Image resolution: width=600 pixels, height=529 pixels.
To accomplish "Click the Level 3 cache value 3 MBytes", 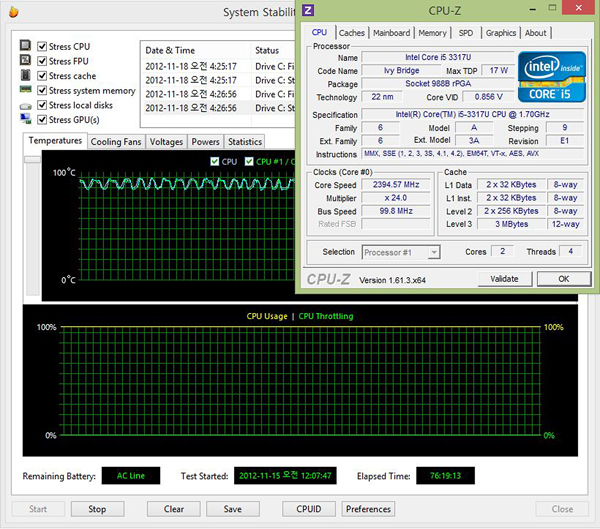I will pos(511,224).
